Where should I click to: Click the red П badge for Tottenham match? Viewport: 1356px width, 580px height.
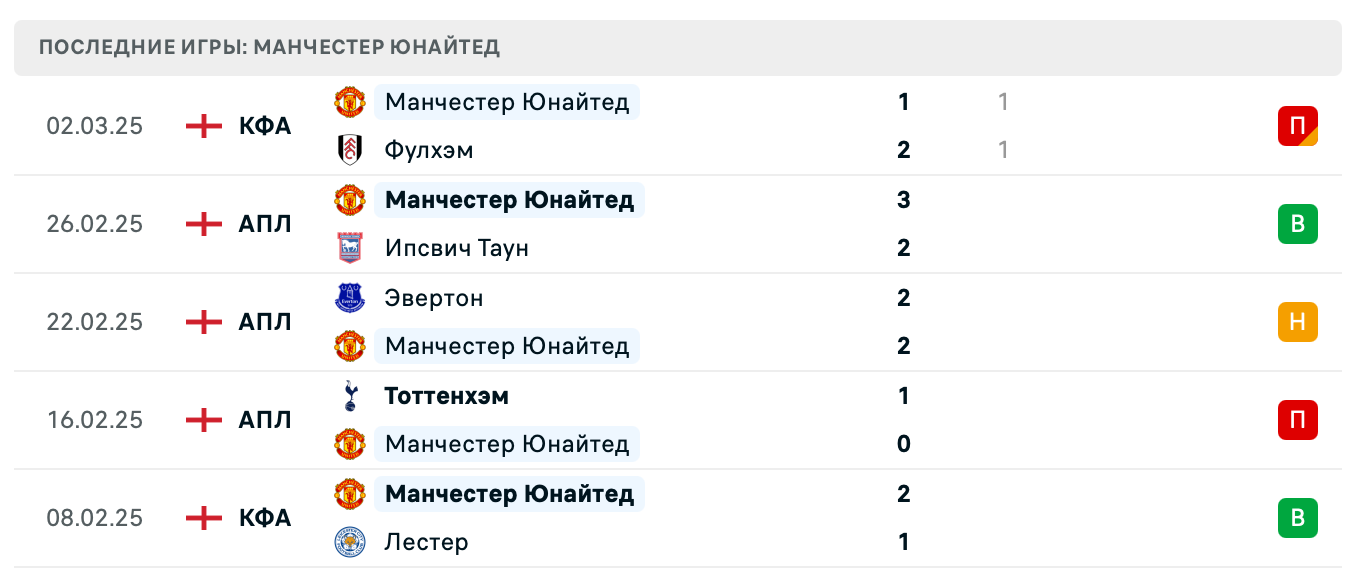[1297, 420]
